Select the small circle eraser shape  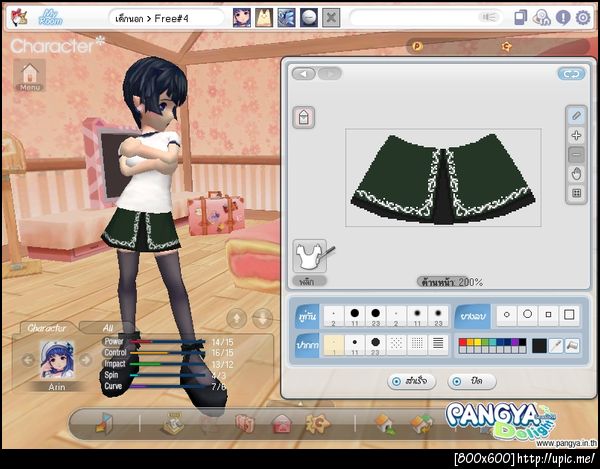point(507,315)
